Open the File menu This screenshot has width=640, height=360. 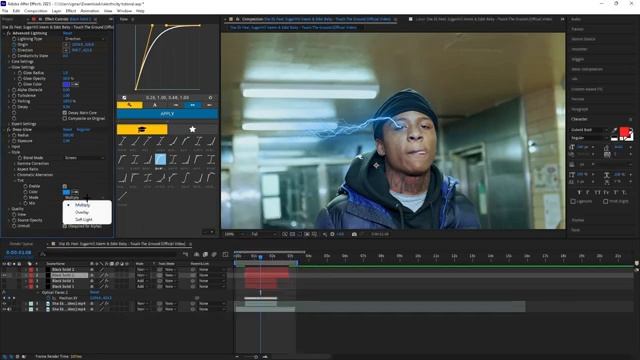point(5,11)
